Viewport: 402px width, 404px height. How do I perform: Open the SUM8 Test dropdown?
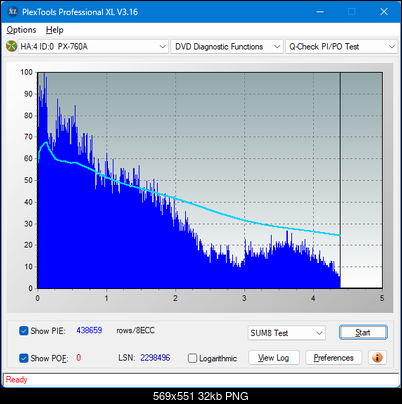point(287,333)
